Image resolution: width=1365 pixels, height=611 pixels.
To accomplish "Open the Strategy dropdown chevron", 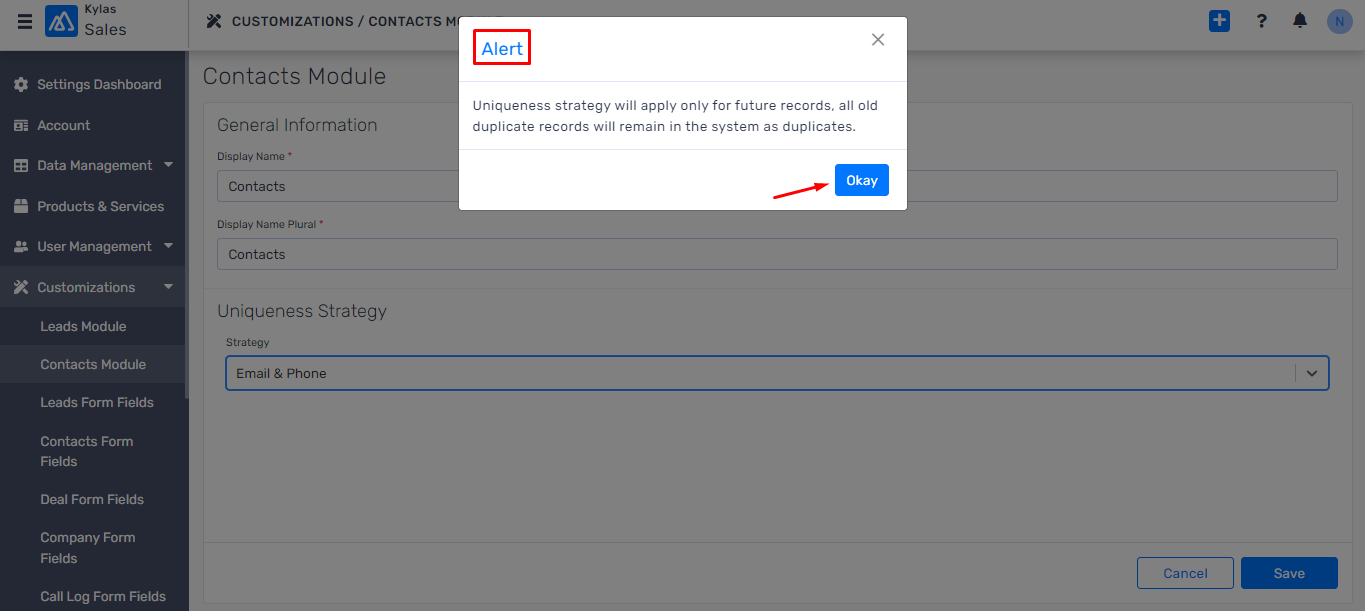I will coord(1312,373).
